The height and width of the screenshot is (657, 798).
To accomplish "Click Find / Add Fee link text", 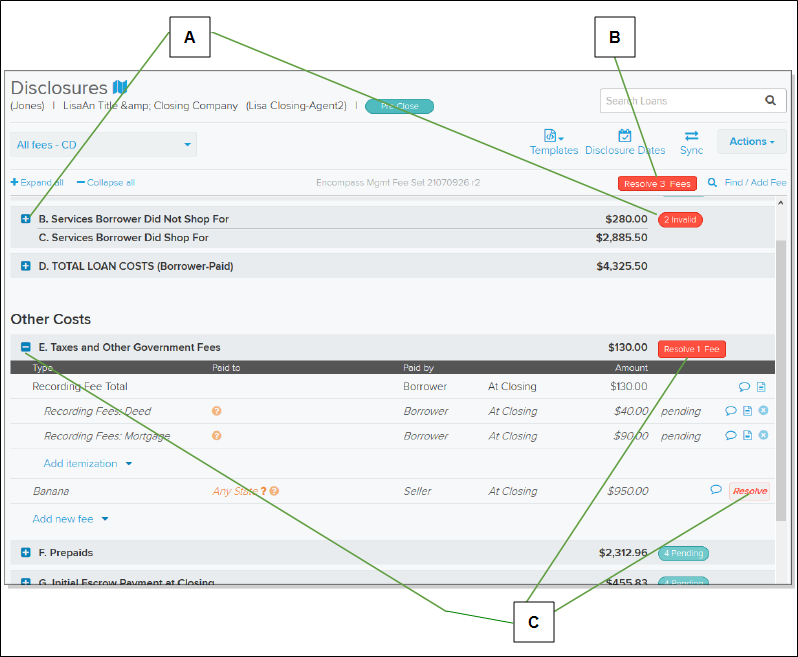I will pyautogui.click(x=755, y=182).
